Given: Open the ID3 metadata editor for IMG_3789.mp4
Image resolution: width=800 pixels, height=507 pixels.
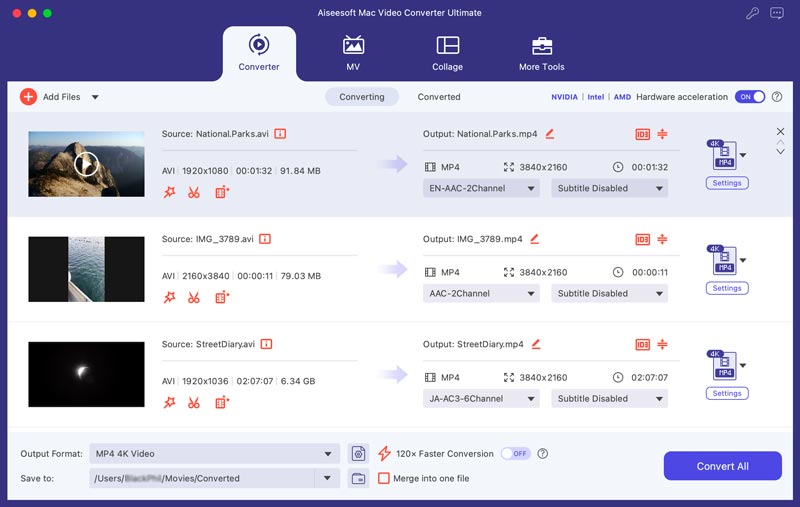Looking at the screenshot, I should [x=642, y=239].
